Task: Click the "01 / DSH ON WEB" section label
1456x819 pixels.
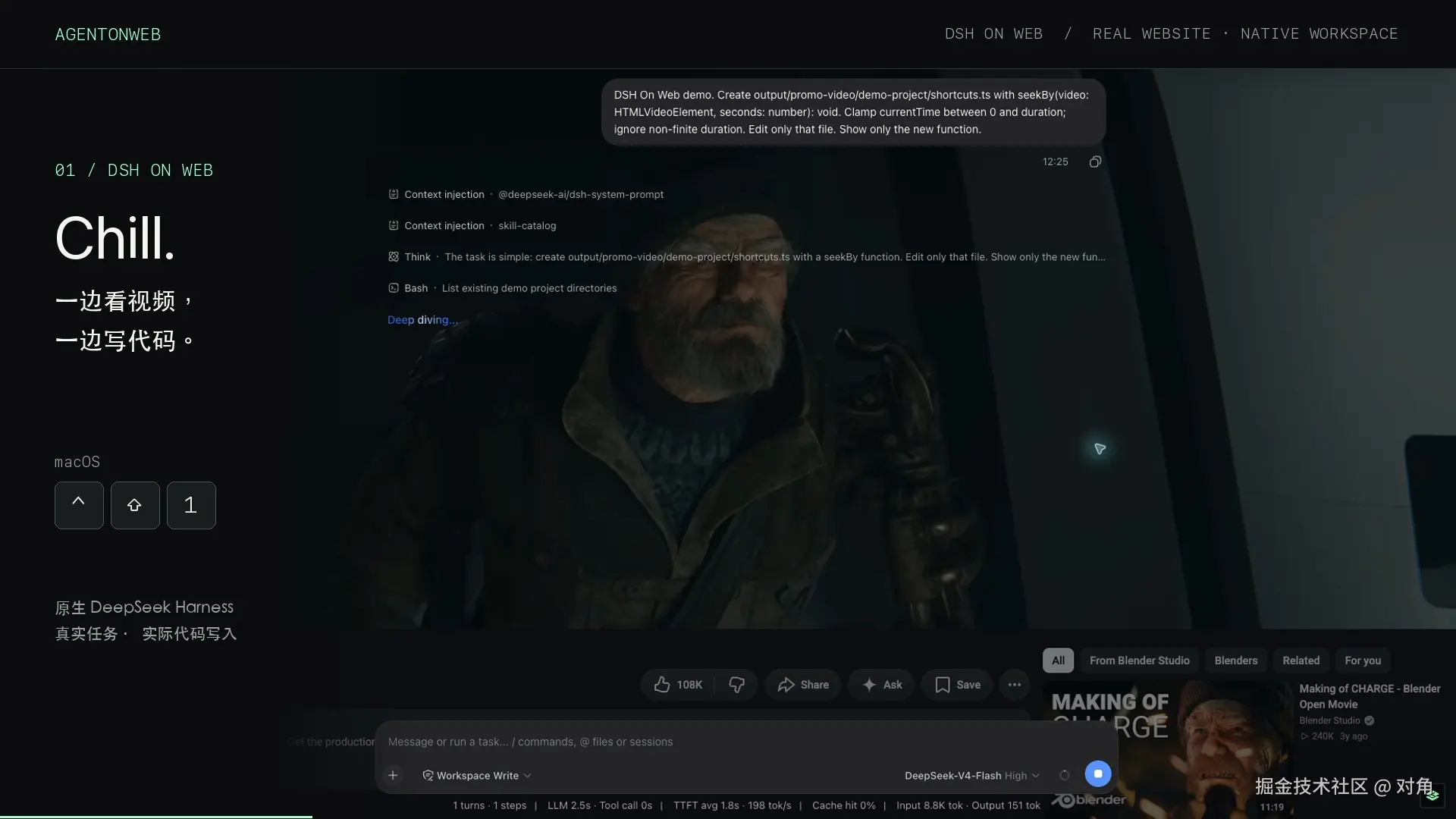Action: (x=133, y=171)
